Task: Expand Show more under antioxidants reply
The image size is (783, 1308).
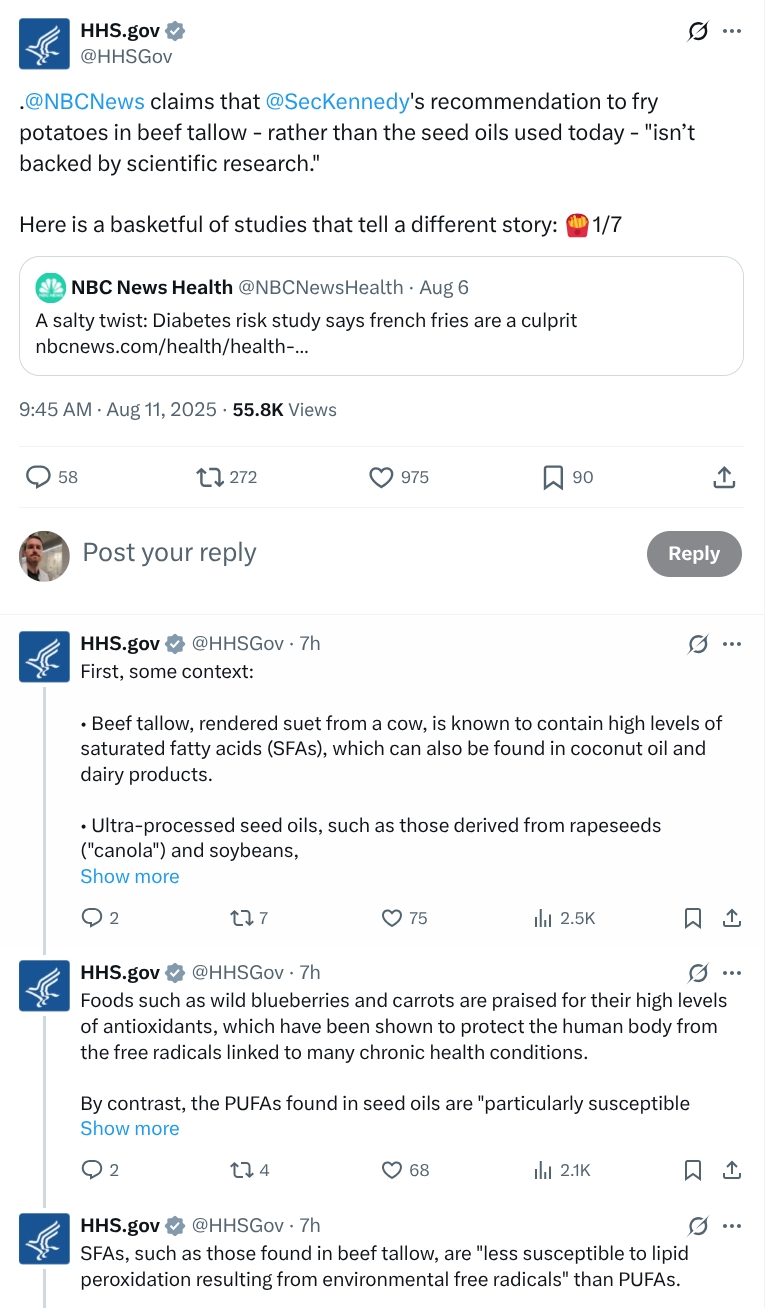Action: [x=130, y=1129]
